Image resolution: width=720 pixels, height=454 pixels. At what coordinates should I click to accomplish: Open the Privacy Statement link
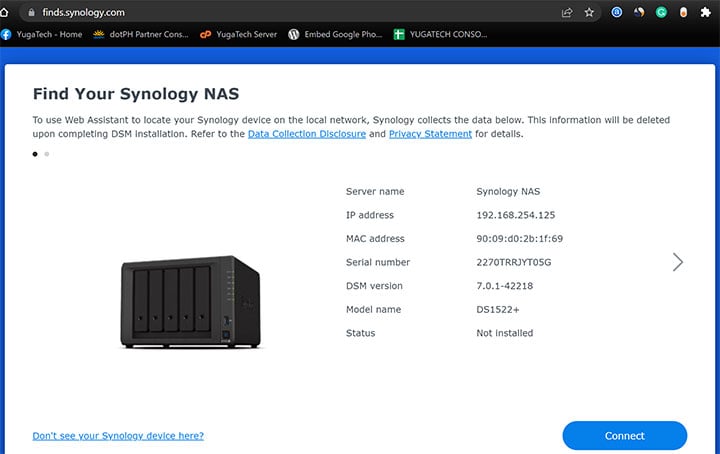tap(430, 134)
